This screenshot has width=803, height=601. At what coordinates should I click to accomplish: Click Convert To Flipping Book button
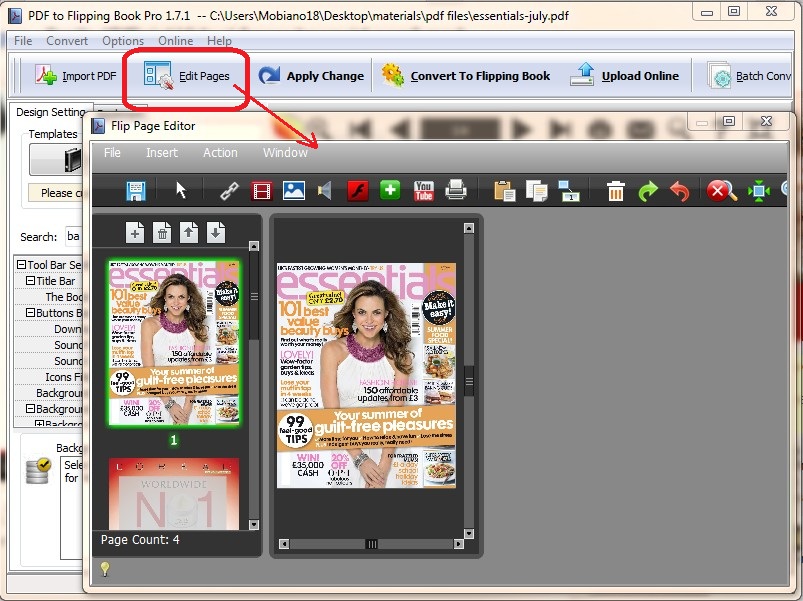point(466,76)
